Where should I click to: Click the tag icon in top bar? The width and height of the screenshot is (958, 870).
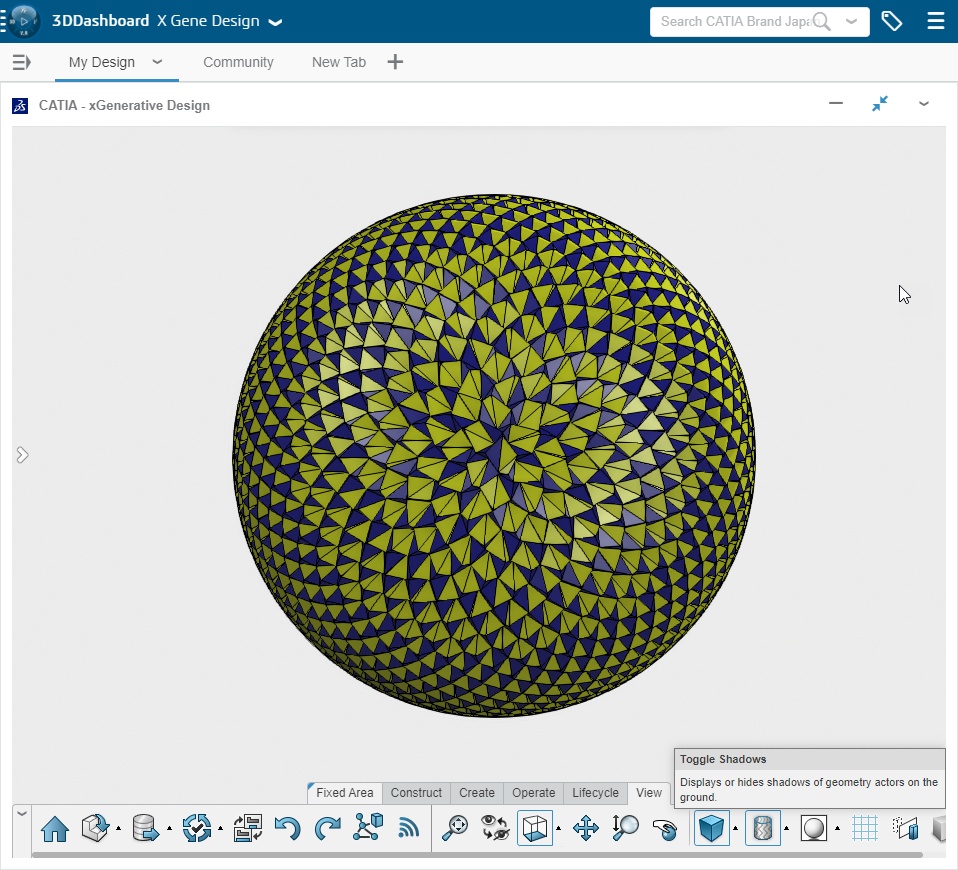click(892, 21)
